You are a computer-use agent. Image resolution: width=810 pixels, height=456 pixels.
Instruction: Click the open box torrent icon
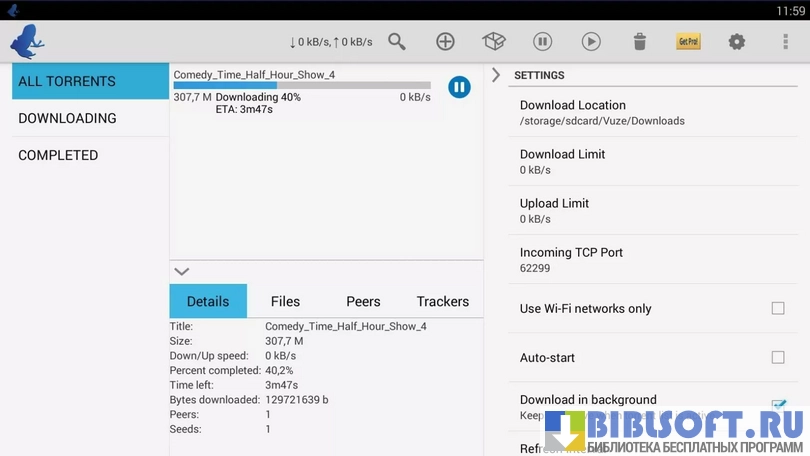point(494,41)
